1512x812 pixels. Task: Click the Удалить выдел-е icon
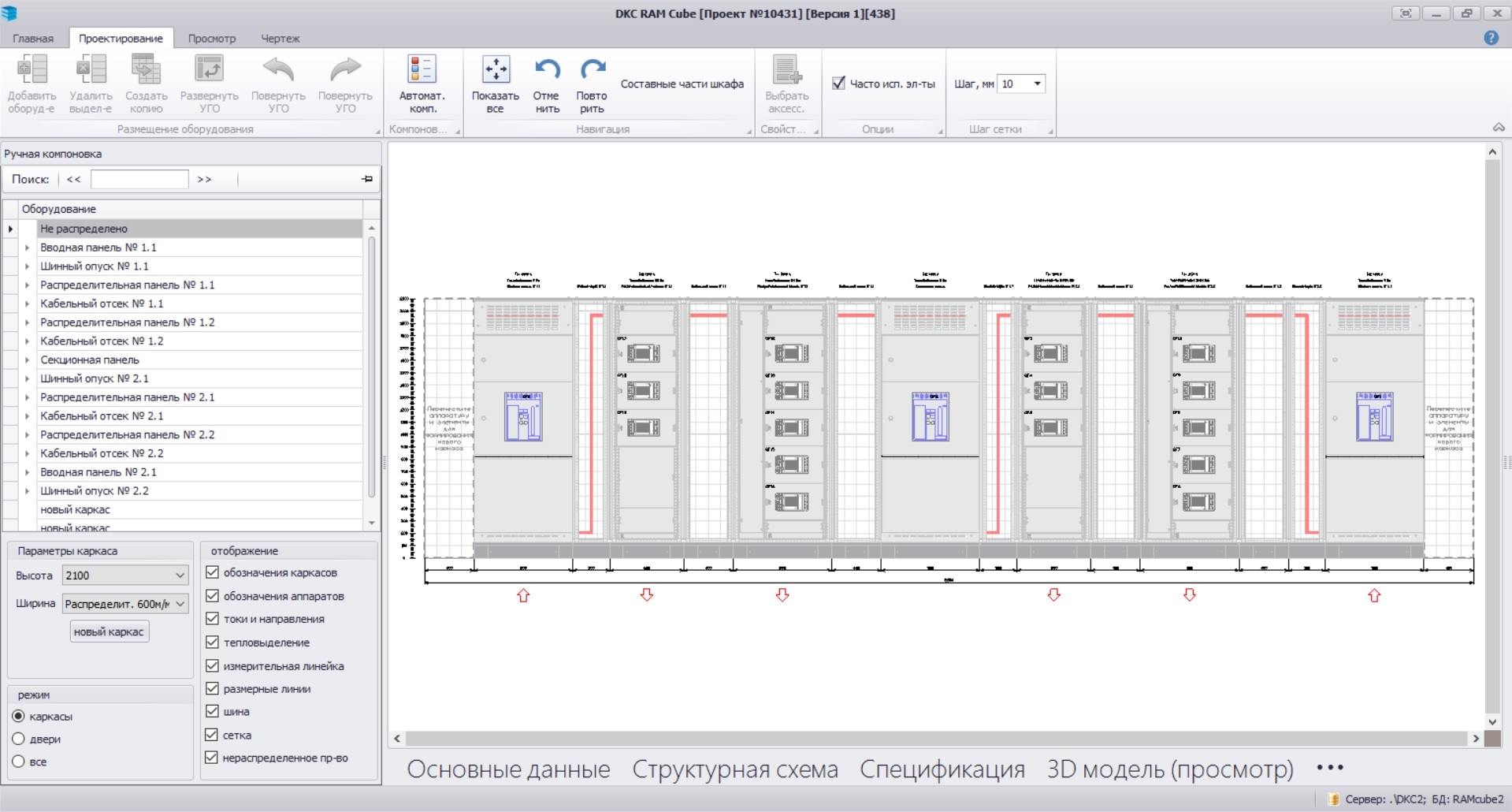click(91, 70)
